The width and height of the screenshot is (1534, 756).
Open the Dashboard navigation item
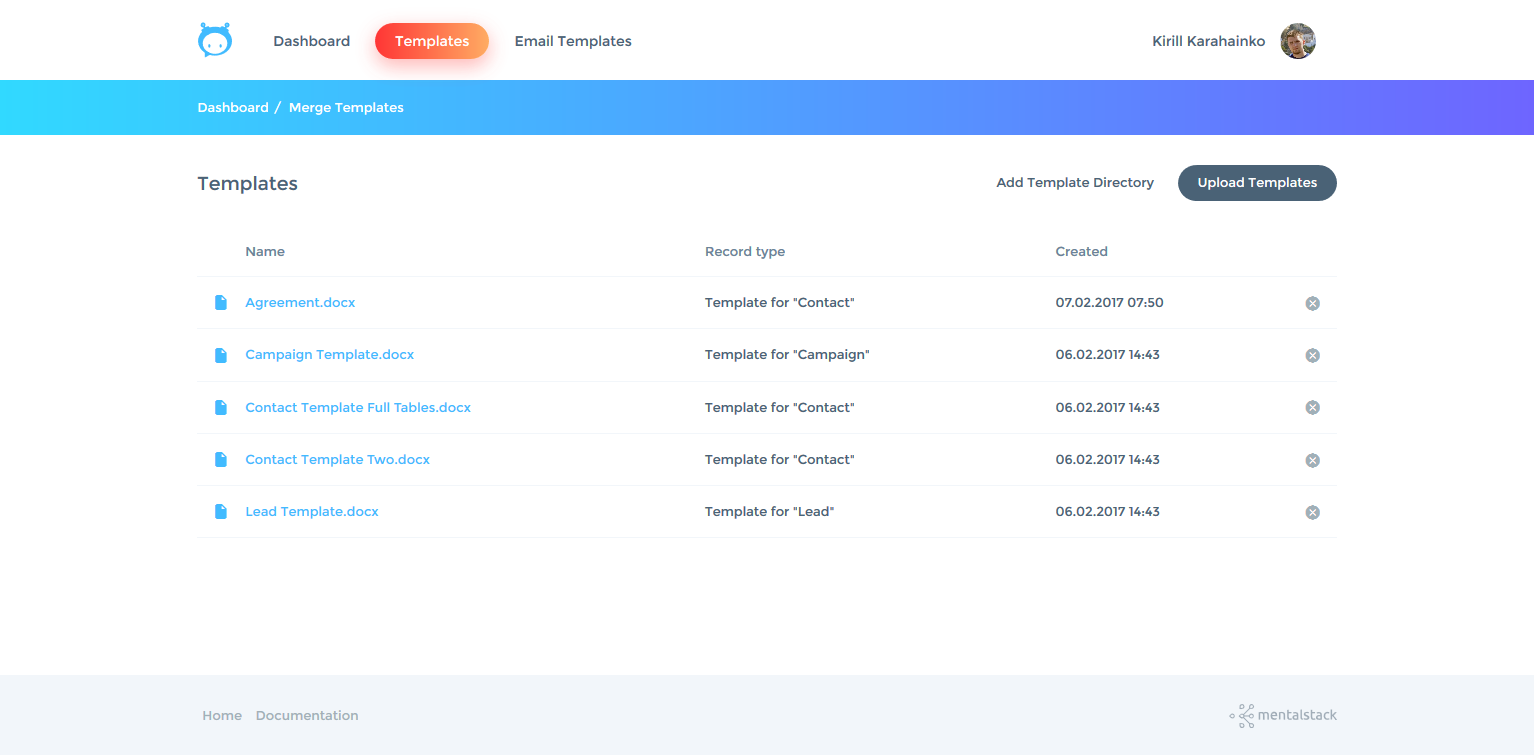(311, 41)
